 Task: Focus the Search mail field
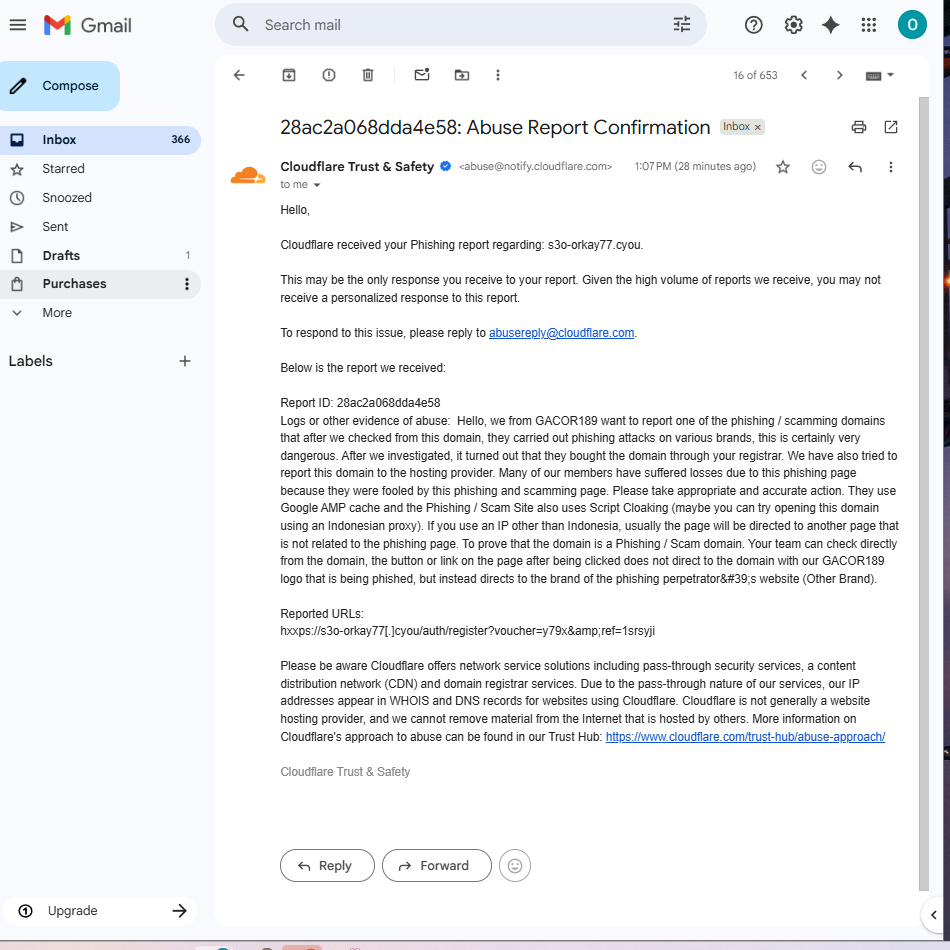[x=460, y=25]
